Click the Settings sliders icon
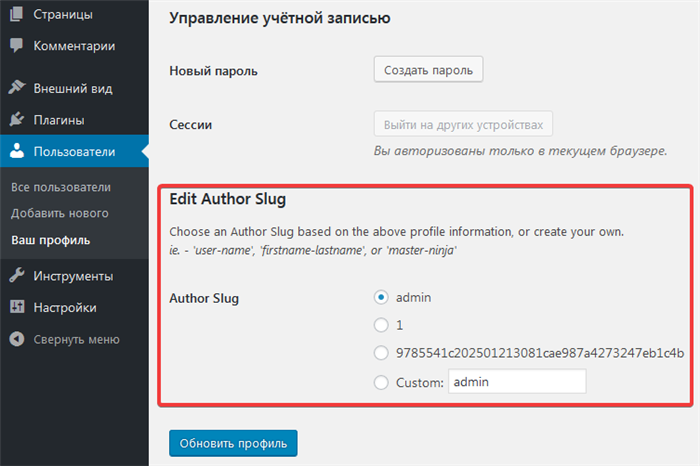Image resolution: width=700 pixels, height=466 pixels. coord(17,307)
